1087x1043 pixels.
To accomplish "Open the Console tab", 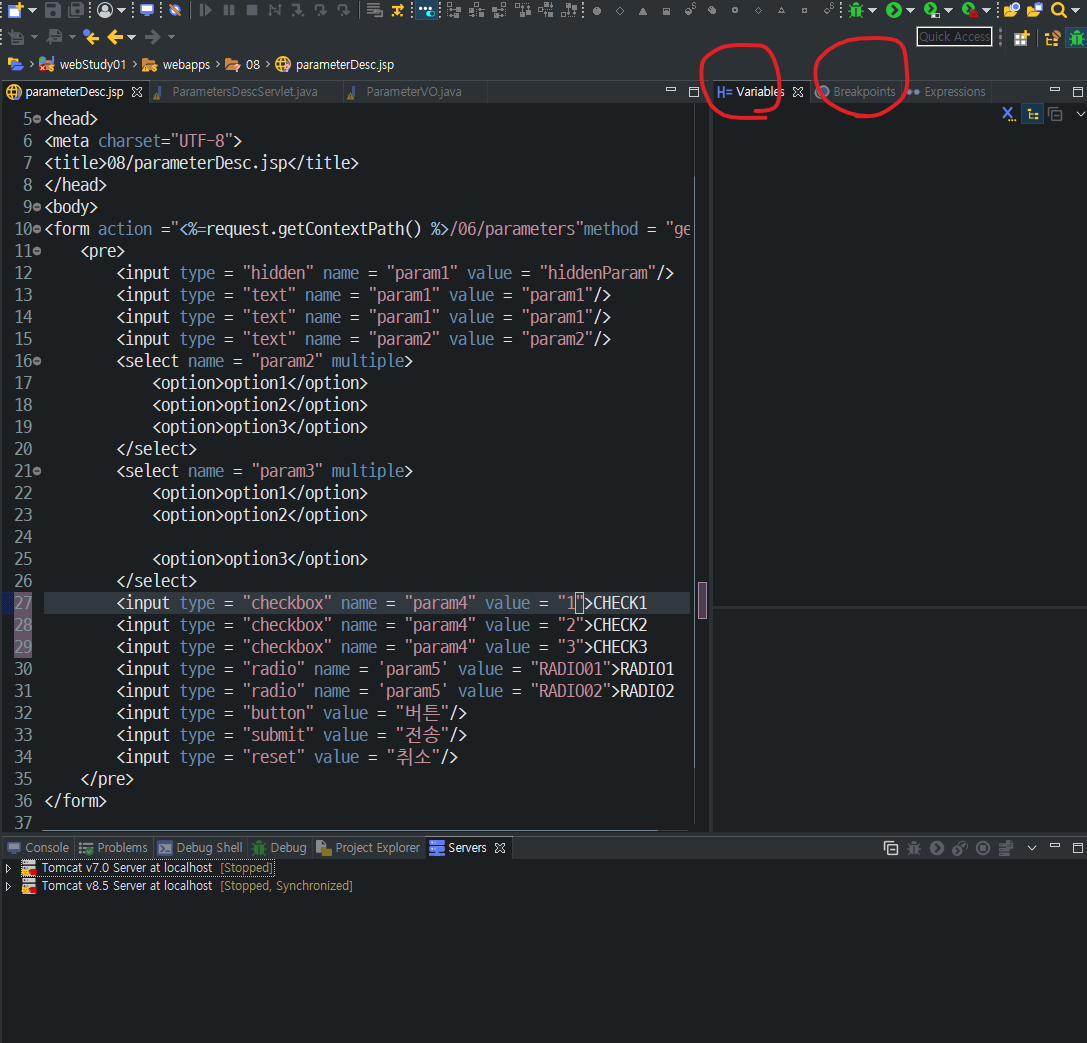I will (39, 848).
